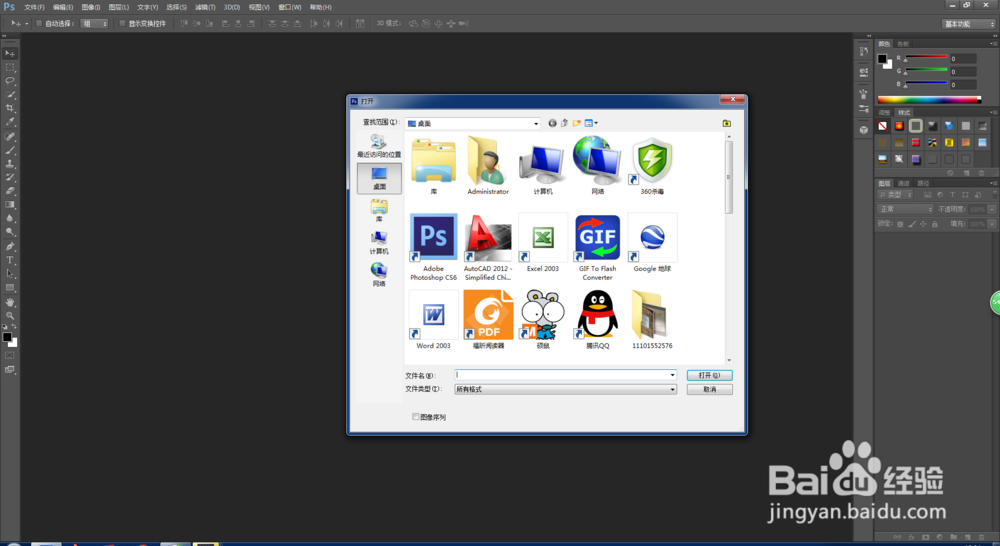The height and width of the screenshot is (546, 1000).
Task: Switch to the 色板 tab
Action: 902,44
